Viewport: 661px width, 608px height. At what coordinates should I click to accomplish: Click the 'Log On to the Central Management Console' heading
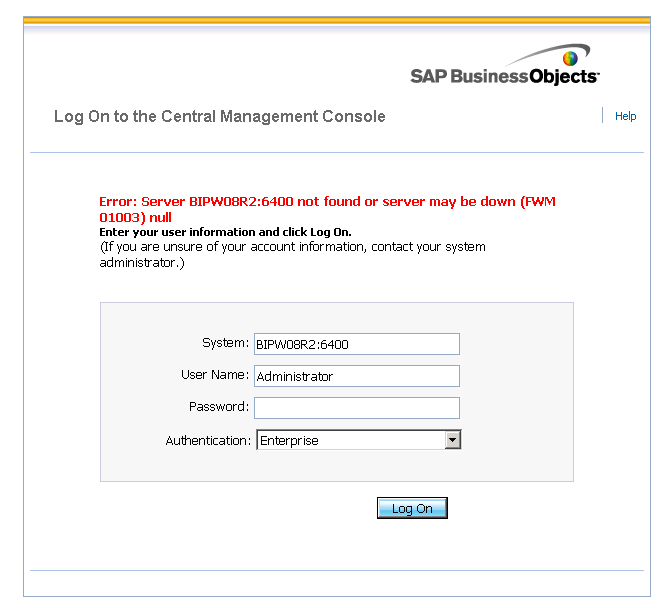pyautogui.click(x=220, y=116)
